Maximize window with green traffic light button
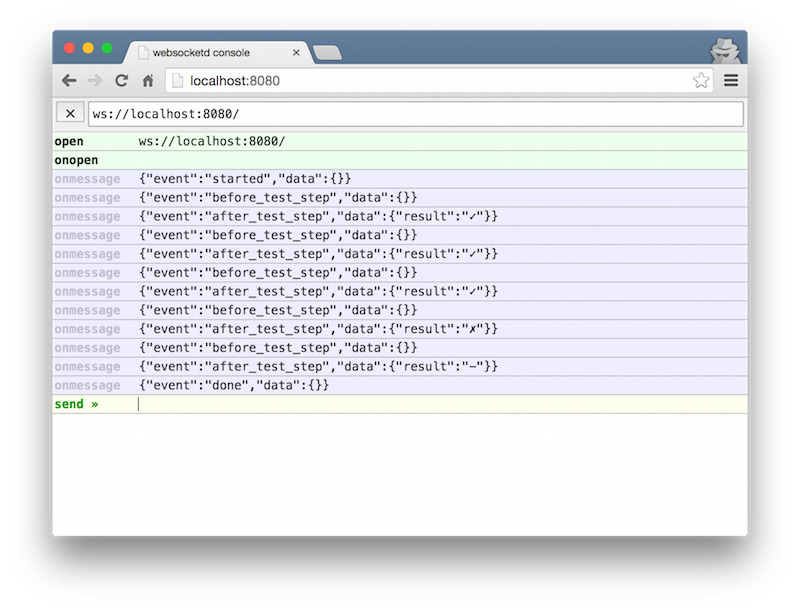Image resolution: width=800 pixels, height=611 pixels. click(x=107, y=48)
